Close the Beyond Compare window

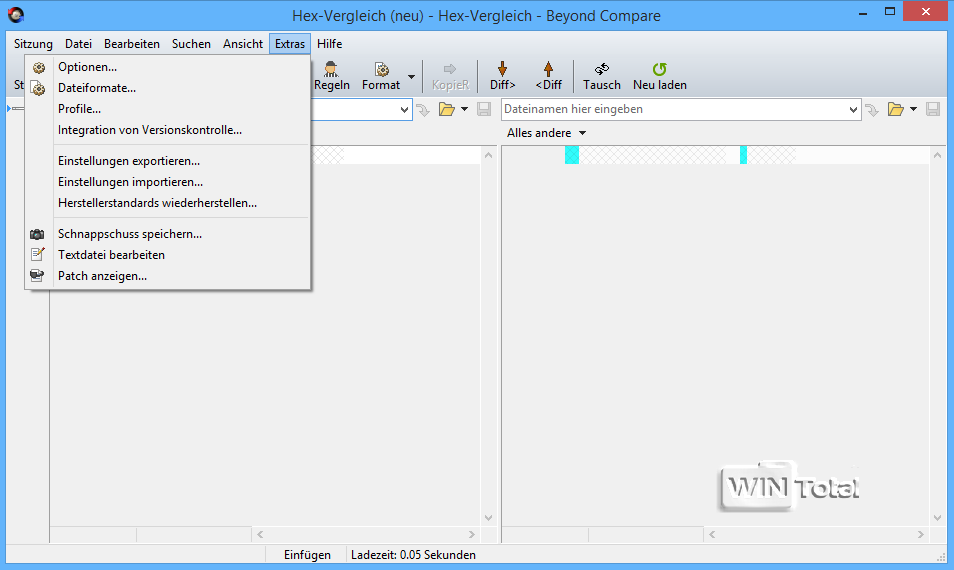(925, 12)
